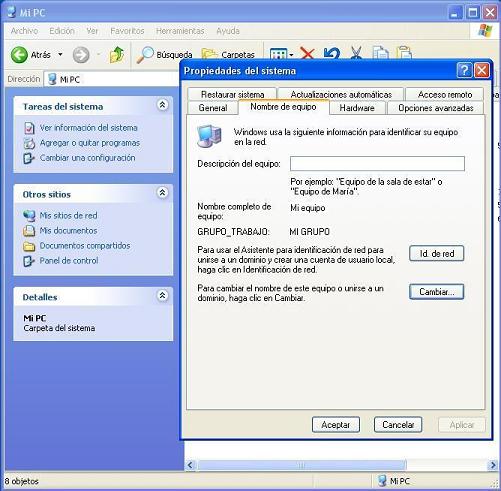The height and width of the screenshot is (491, 501).
Task: Click the scrollbar right arrow
Action: 493,465
